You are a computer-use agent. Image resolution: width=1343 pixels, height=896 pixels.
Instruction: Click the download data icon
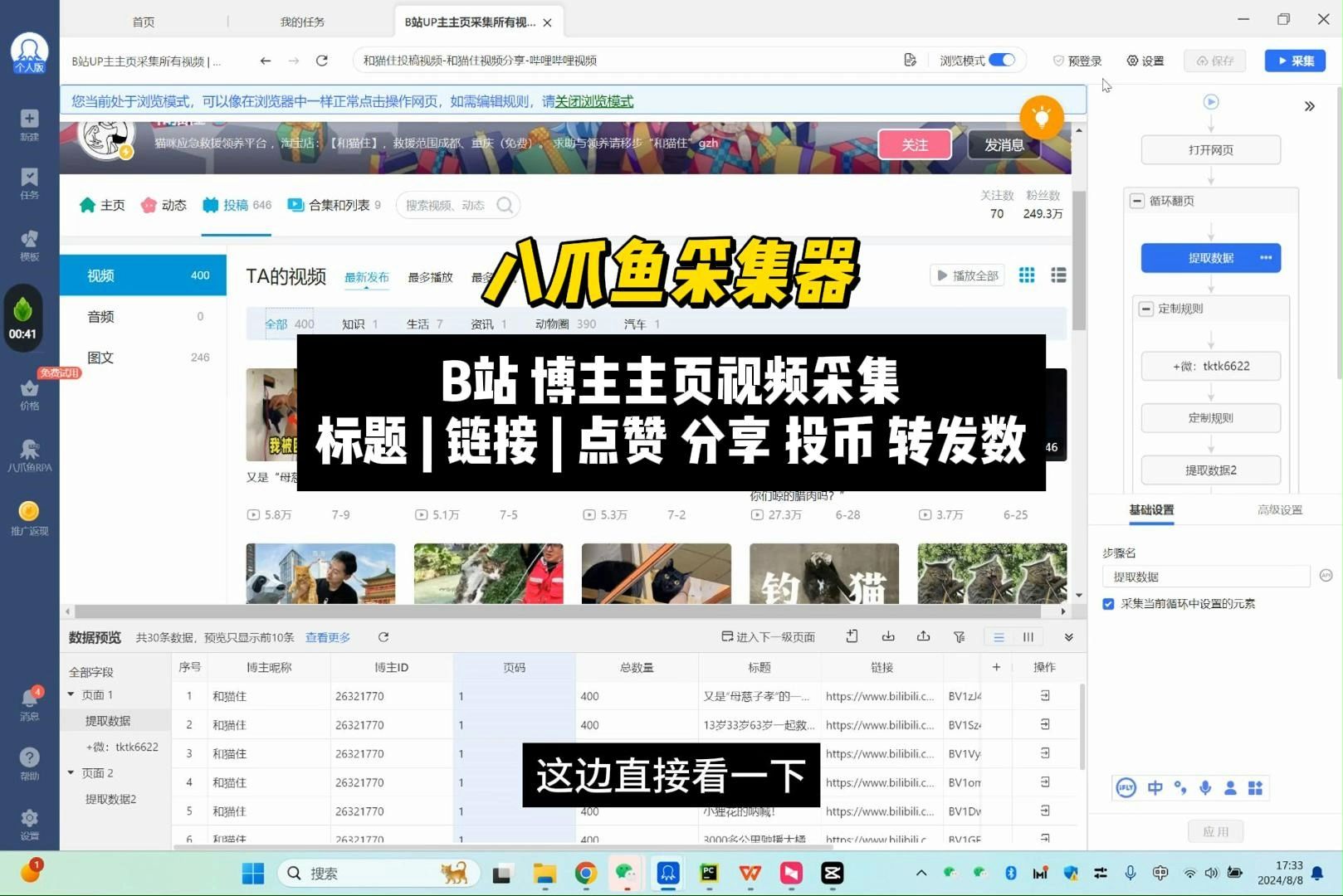point(888,636)
